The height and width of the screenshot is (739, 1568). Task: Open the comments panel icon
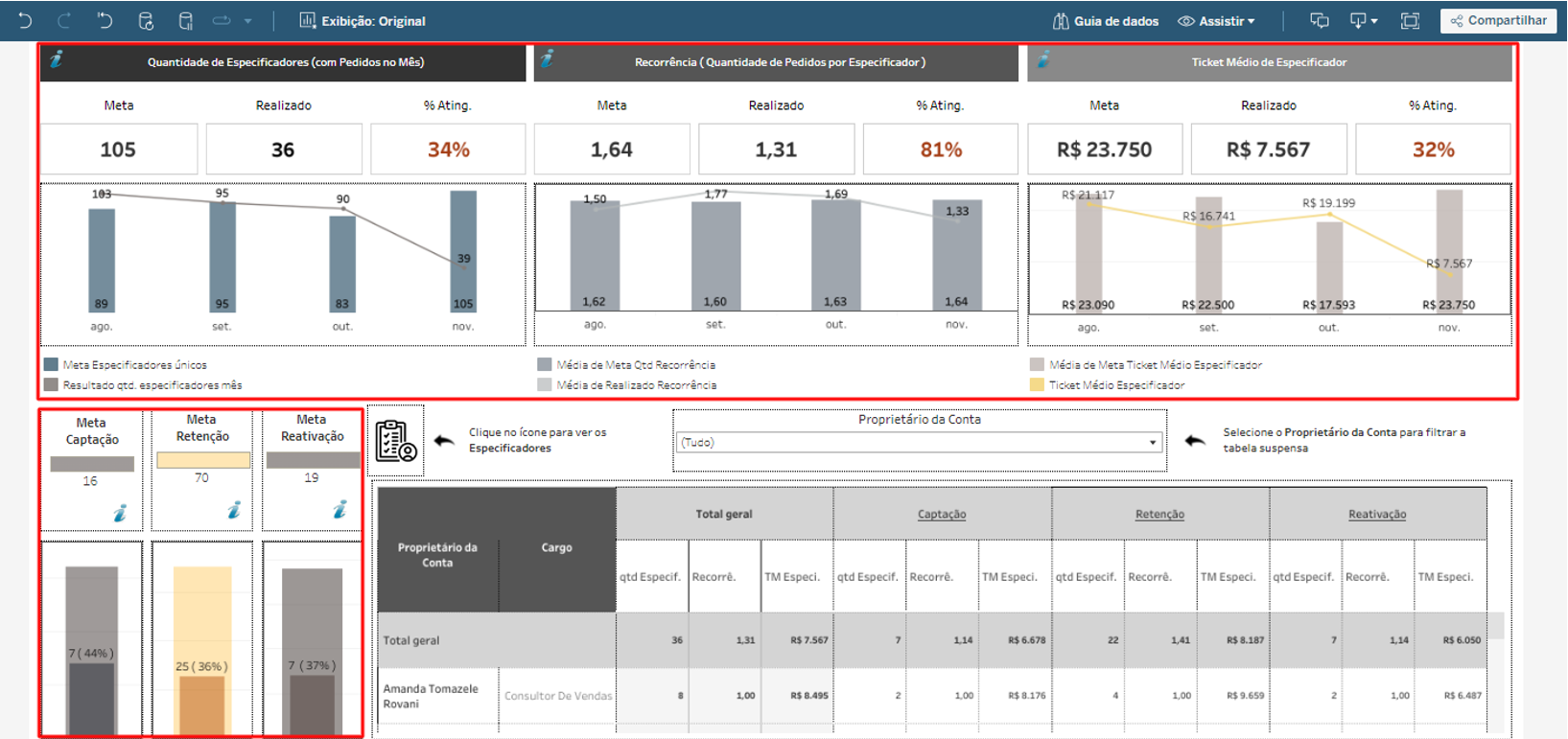[1320, 20]
